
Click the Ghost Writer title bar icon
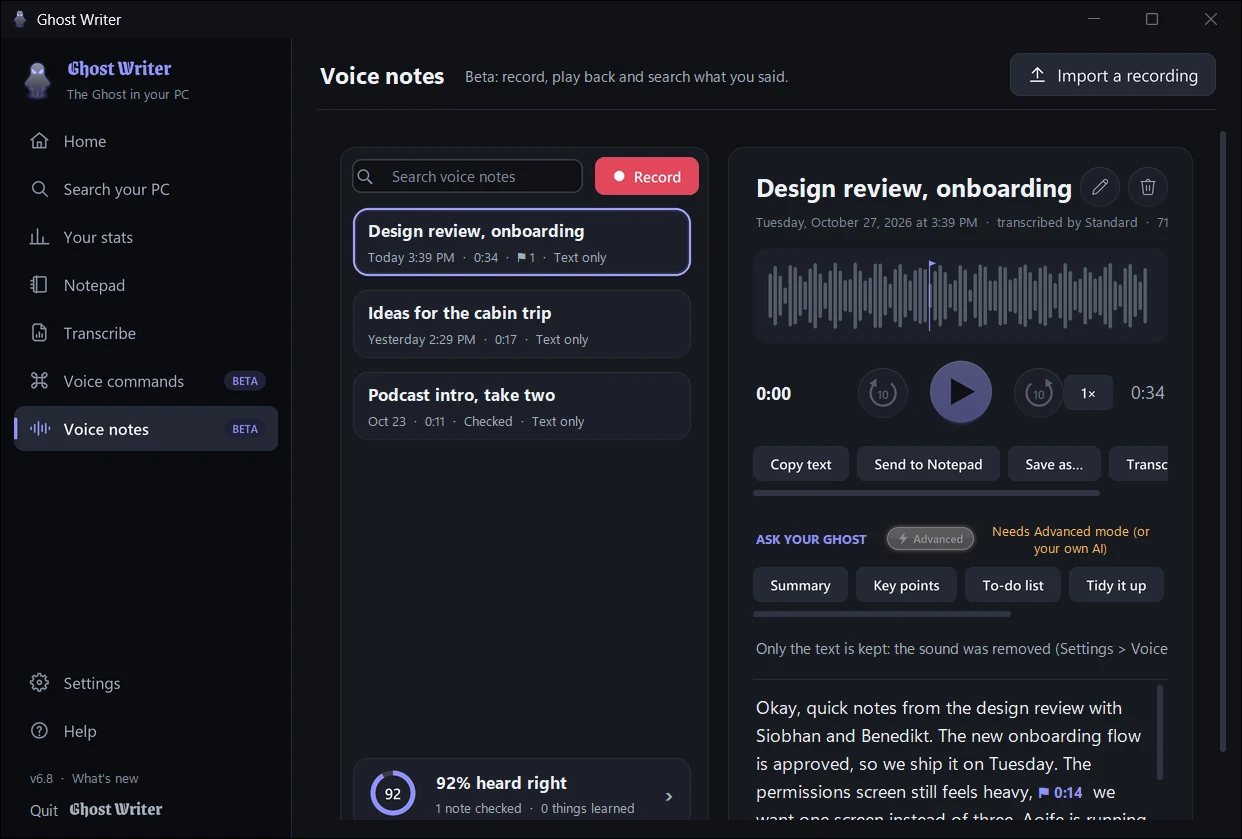click(20, 19)
